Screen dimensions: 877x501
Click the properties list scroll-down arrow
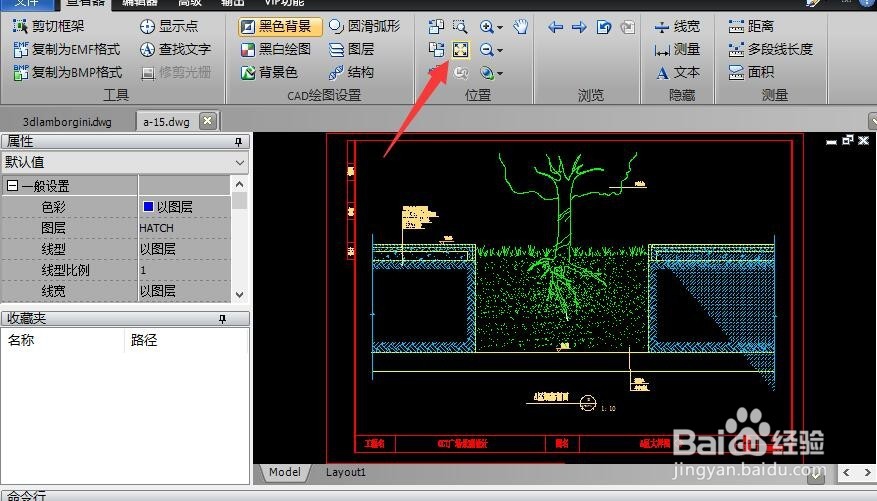[x=239, y=295]
